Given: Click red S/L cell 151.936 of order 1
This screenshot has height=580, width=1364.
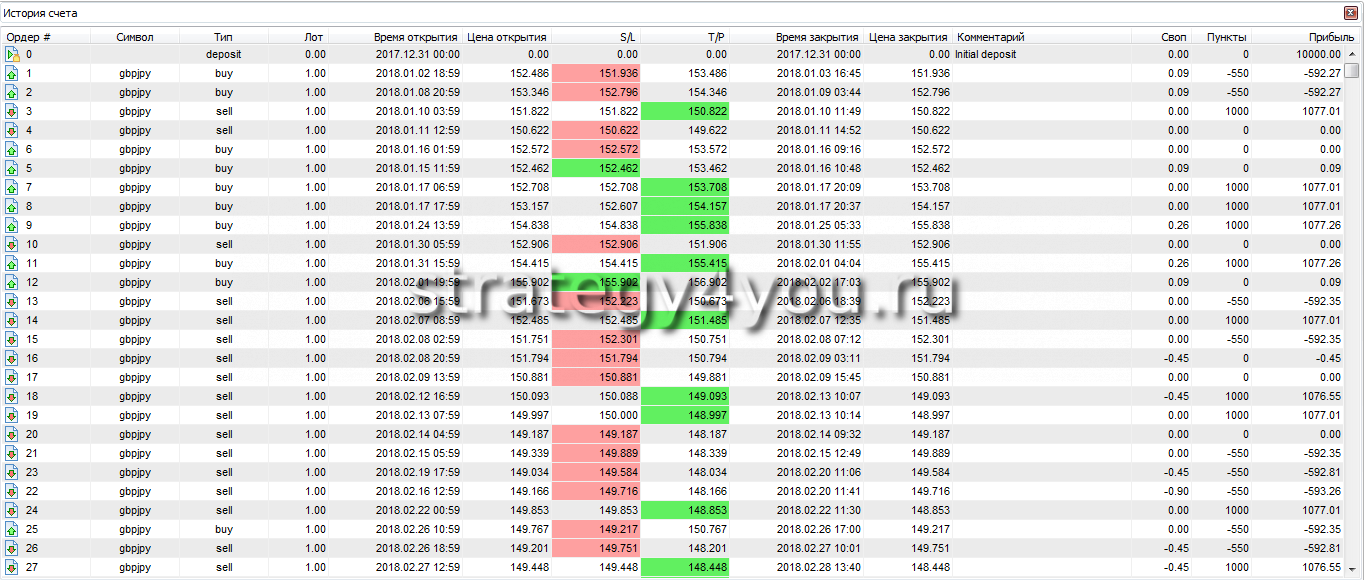Looking at the screenshot, I should (x=596, y=74).
